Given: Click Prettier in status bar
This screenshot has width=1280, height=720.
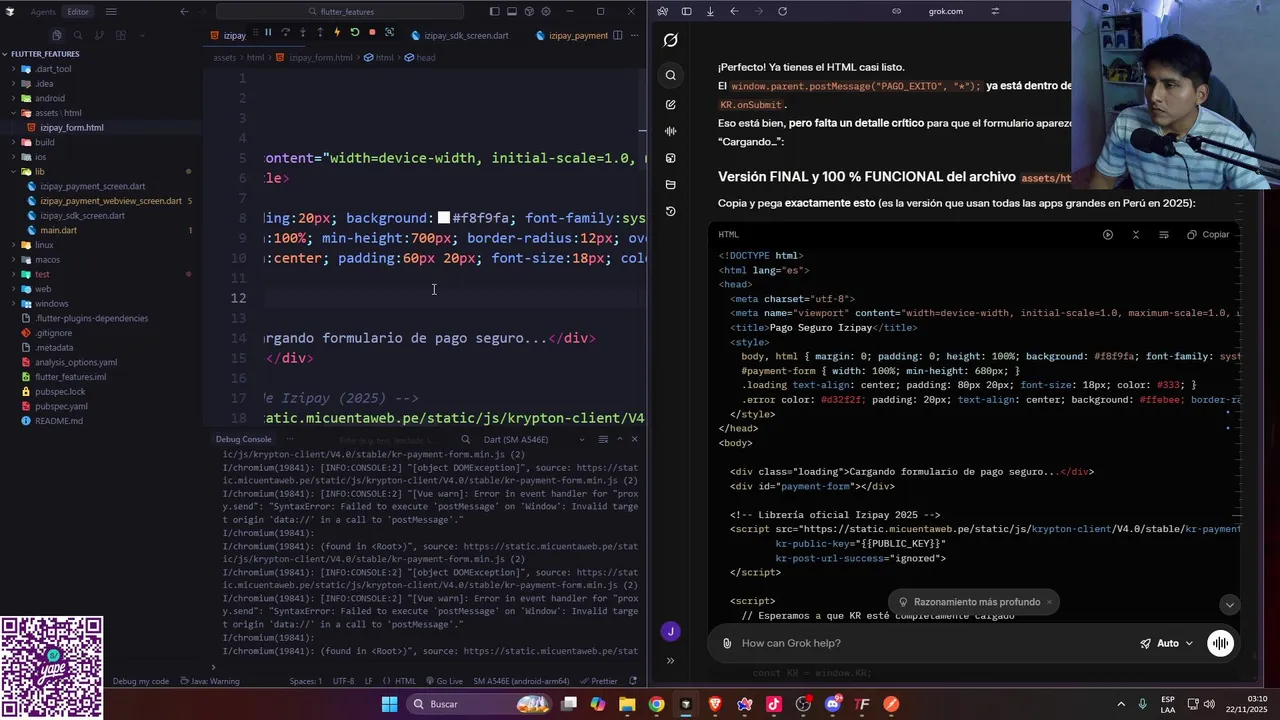Looking at the screenshot, I should pyautogui.click(x=599, y=681).
